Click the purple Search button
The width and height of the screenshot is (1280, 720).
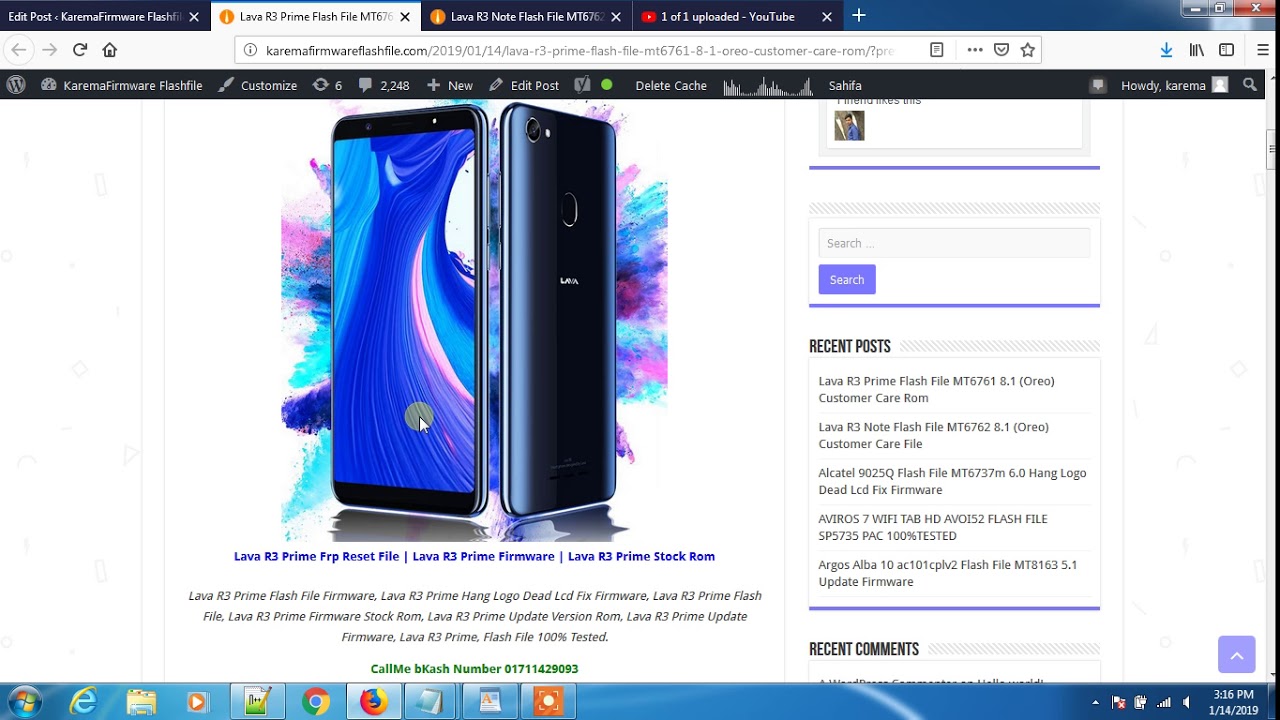point(847,280)
